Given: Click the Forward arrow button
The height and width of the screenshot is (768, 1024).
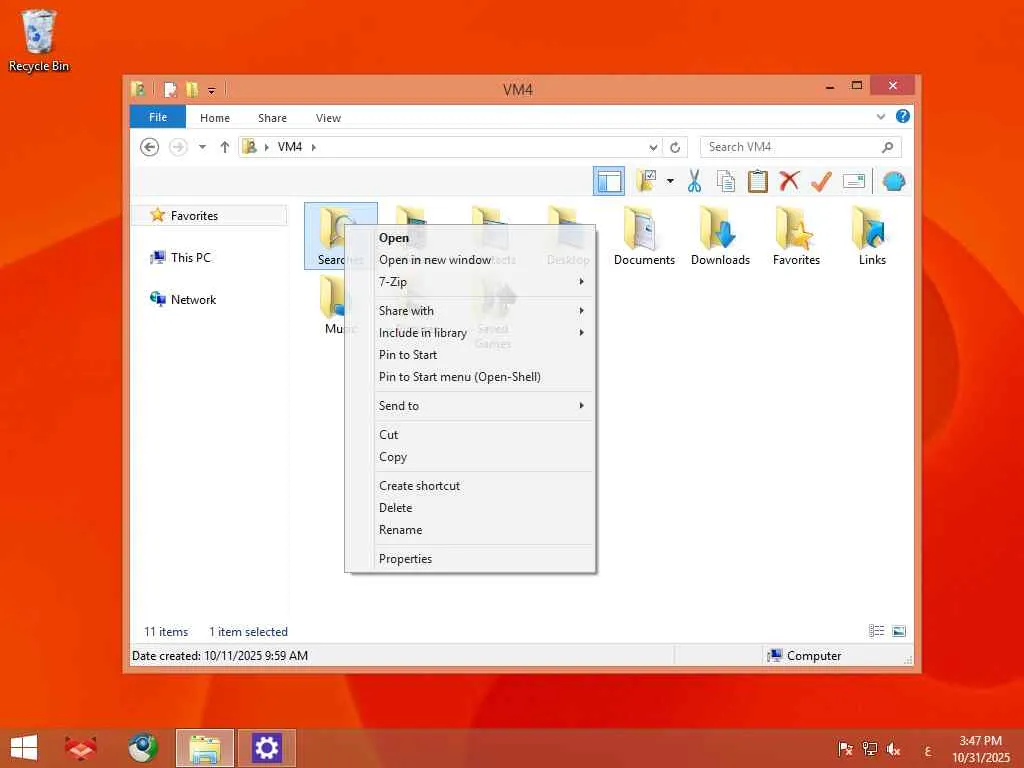Looking at the screenshot, I should [x=178, y=147].
